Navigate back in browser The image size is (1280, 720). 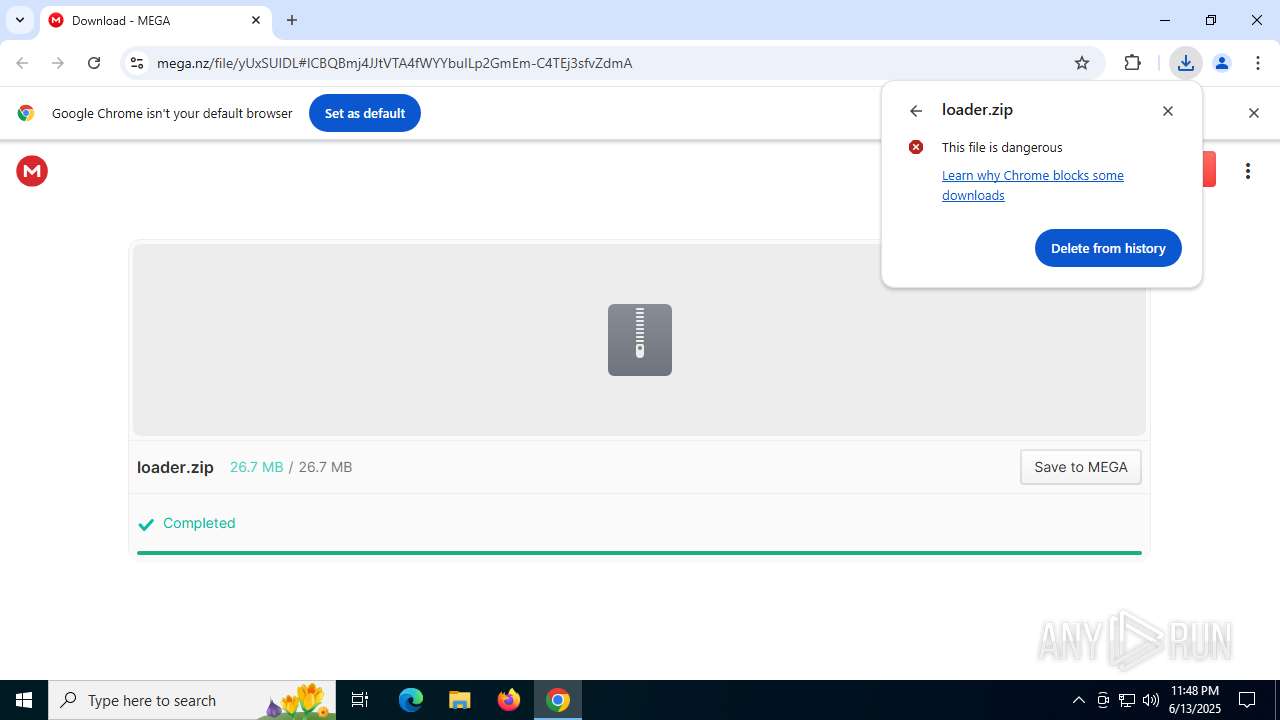22,63
